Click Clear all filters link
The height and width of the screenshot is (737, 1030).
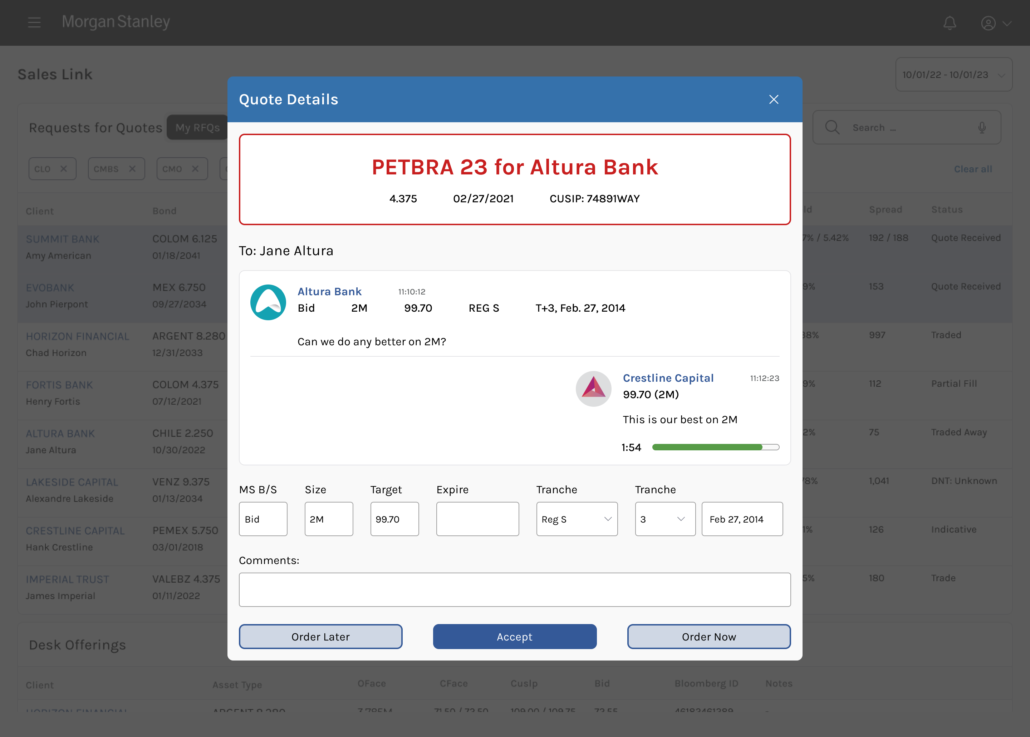(973, 169)
